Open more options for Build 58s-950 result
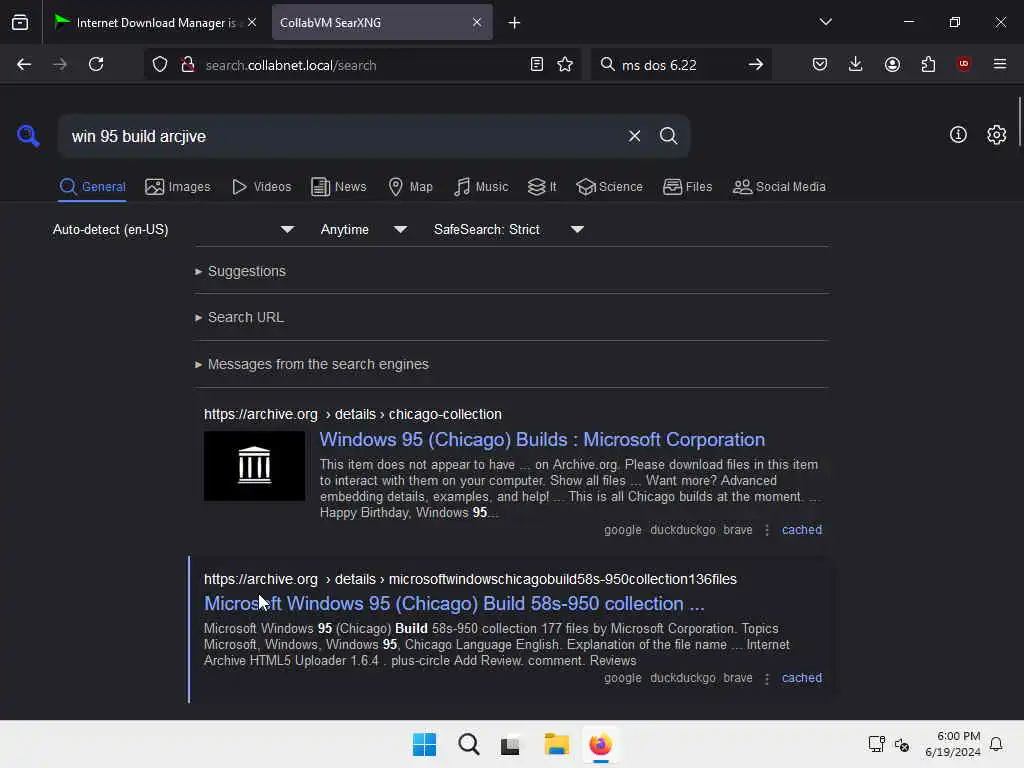Screen dimensions: 1024x768 point(767,679)
